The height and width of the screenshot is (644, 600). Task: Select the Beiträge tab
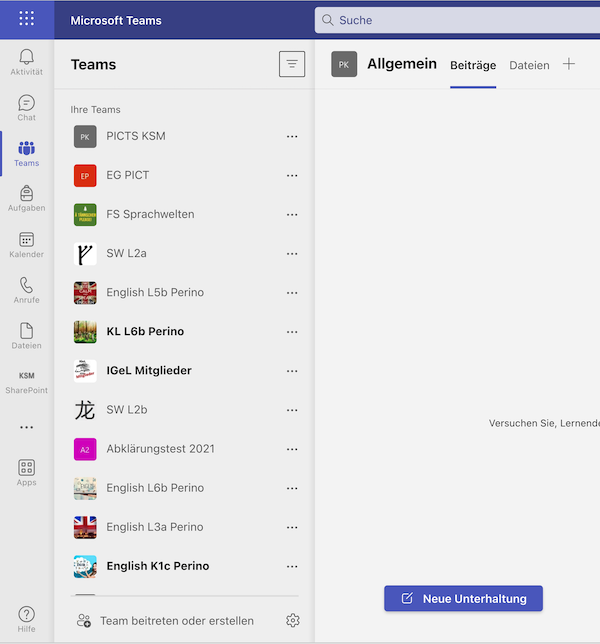[x=472, y=65]
